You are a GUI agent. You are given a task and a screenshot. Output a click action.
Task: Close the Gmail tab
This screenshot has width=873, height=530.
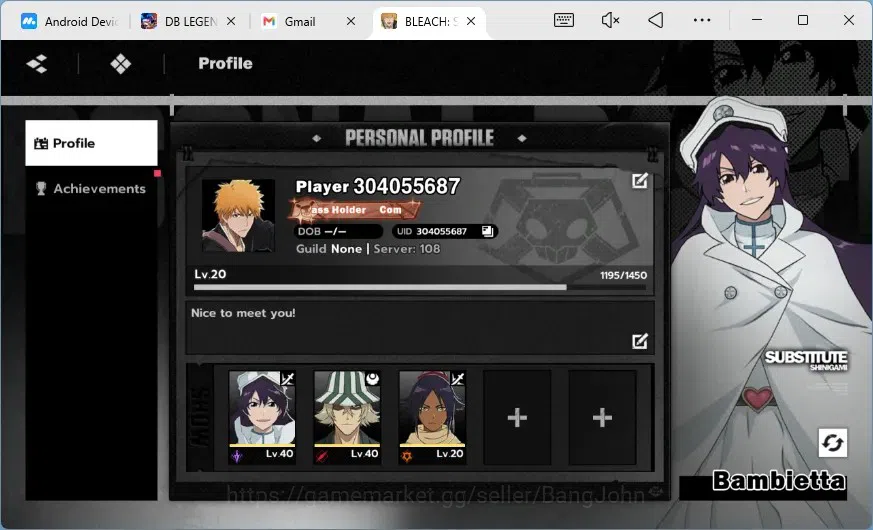coord(351,21)
